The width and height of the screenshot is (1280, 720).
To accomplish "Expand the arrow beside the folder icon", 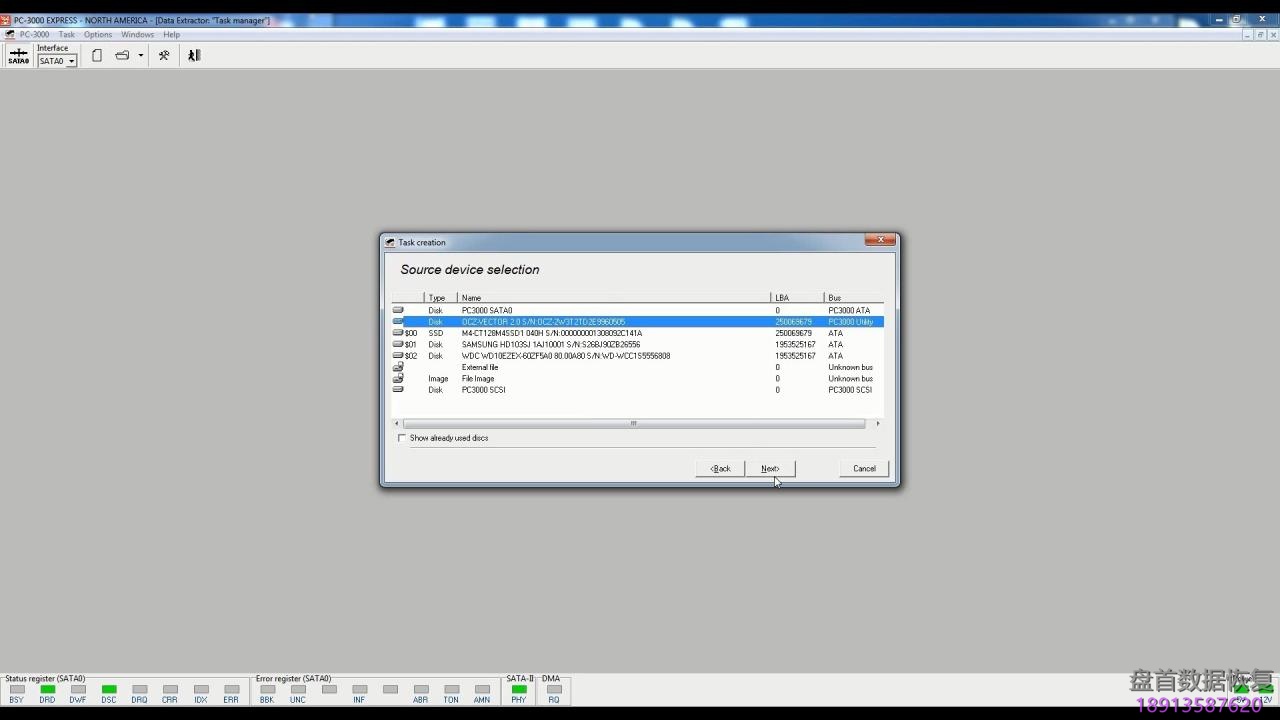I will pyautogui.click(x=141, y=56).
